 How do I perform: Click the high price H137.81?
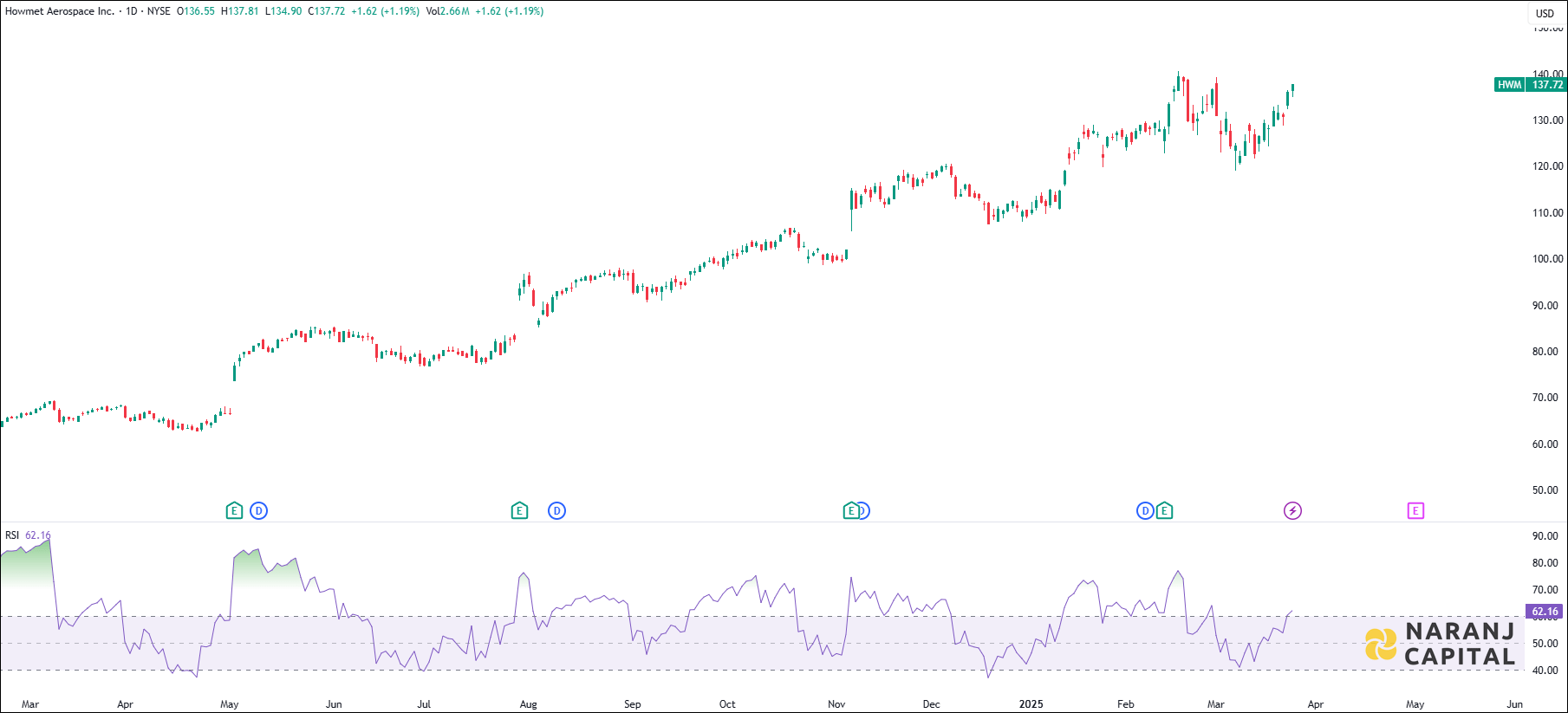[240, 11]
